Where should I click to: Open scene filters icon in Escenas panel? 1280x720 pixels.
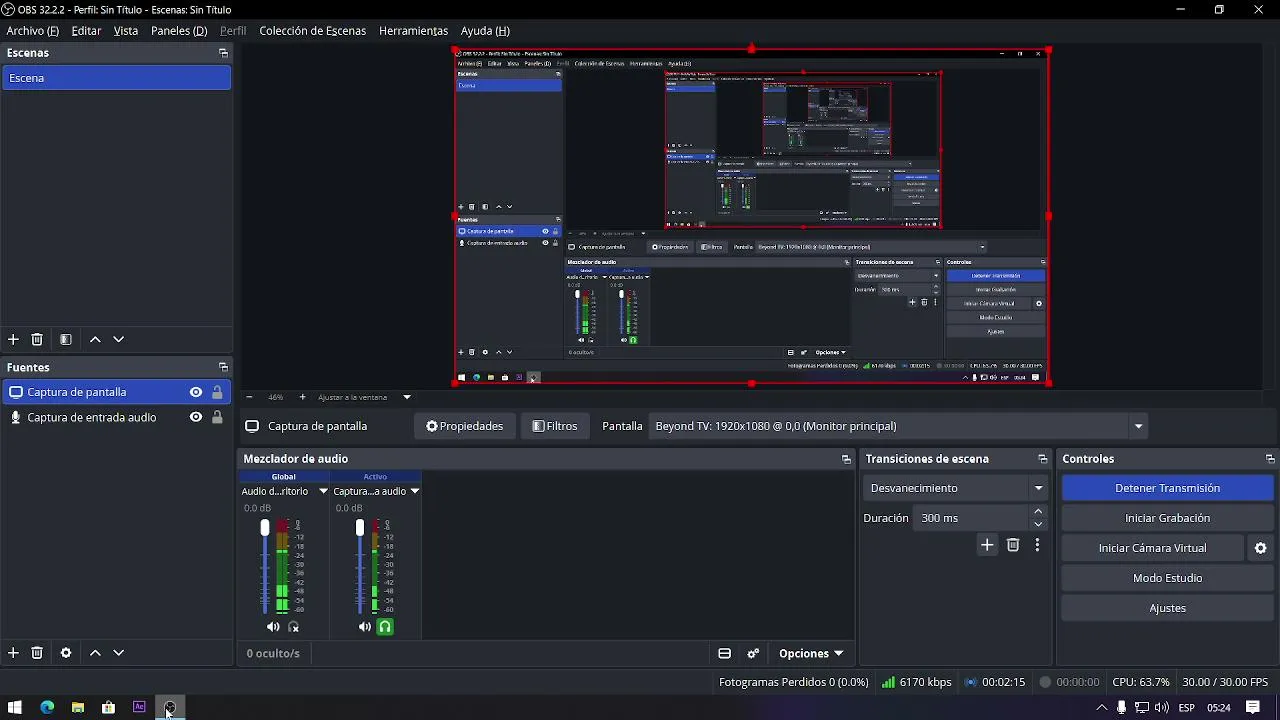pyautogui.click(x=66, y=340)
